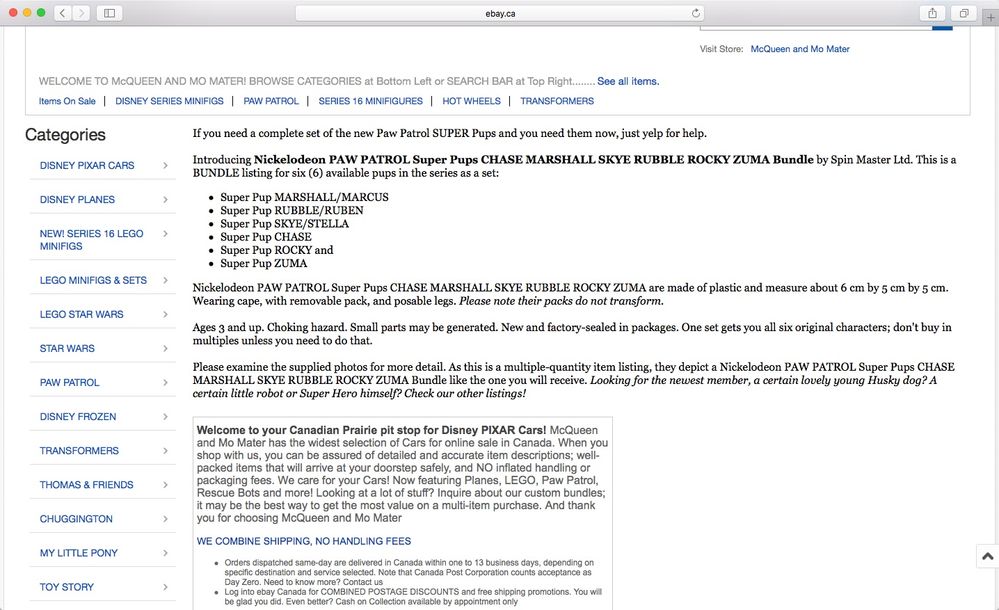This screenshot has width=999, height=610.
Task: Expand the LEGO STAR WARS category chevron
Action: tap(165, 315)
